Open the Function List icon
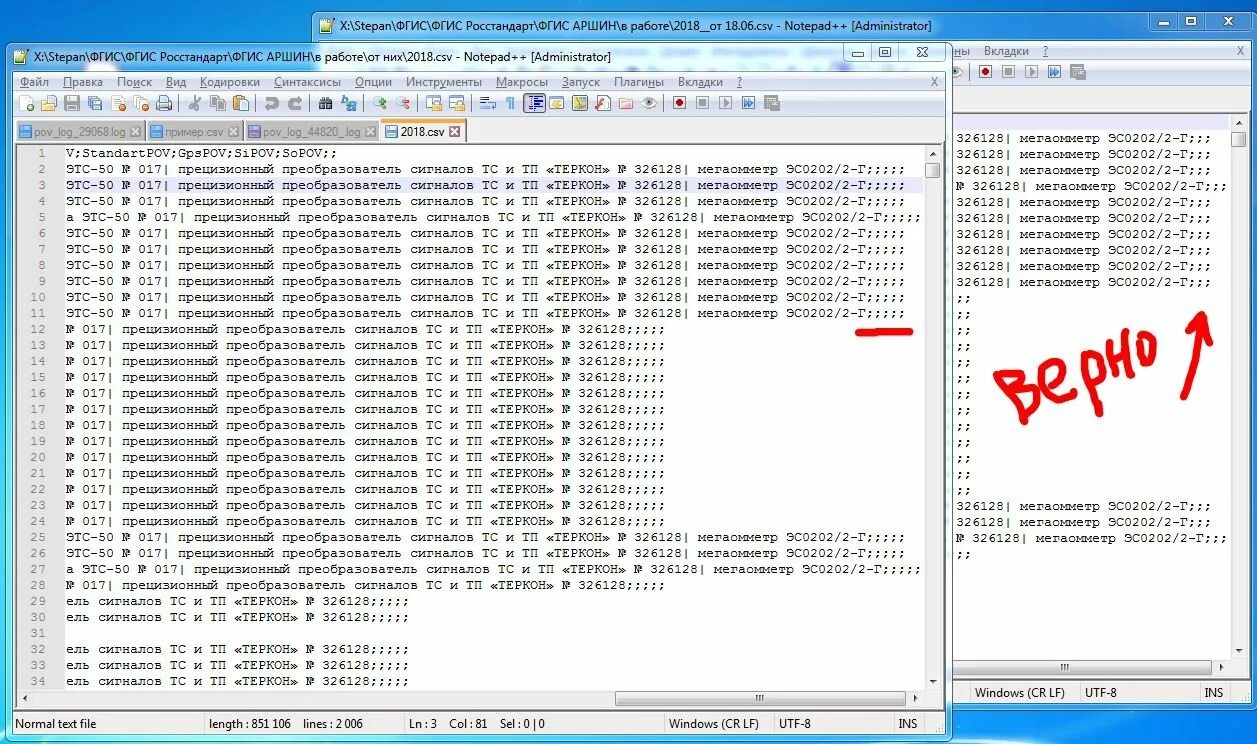 tap(603, 103)
